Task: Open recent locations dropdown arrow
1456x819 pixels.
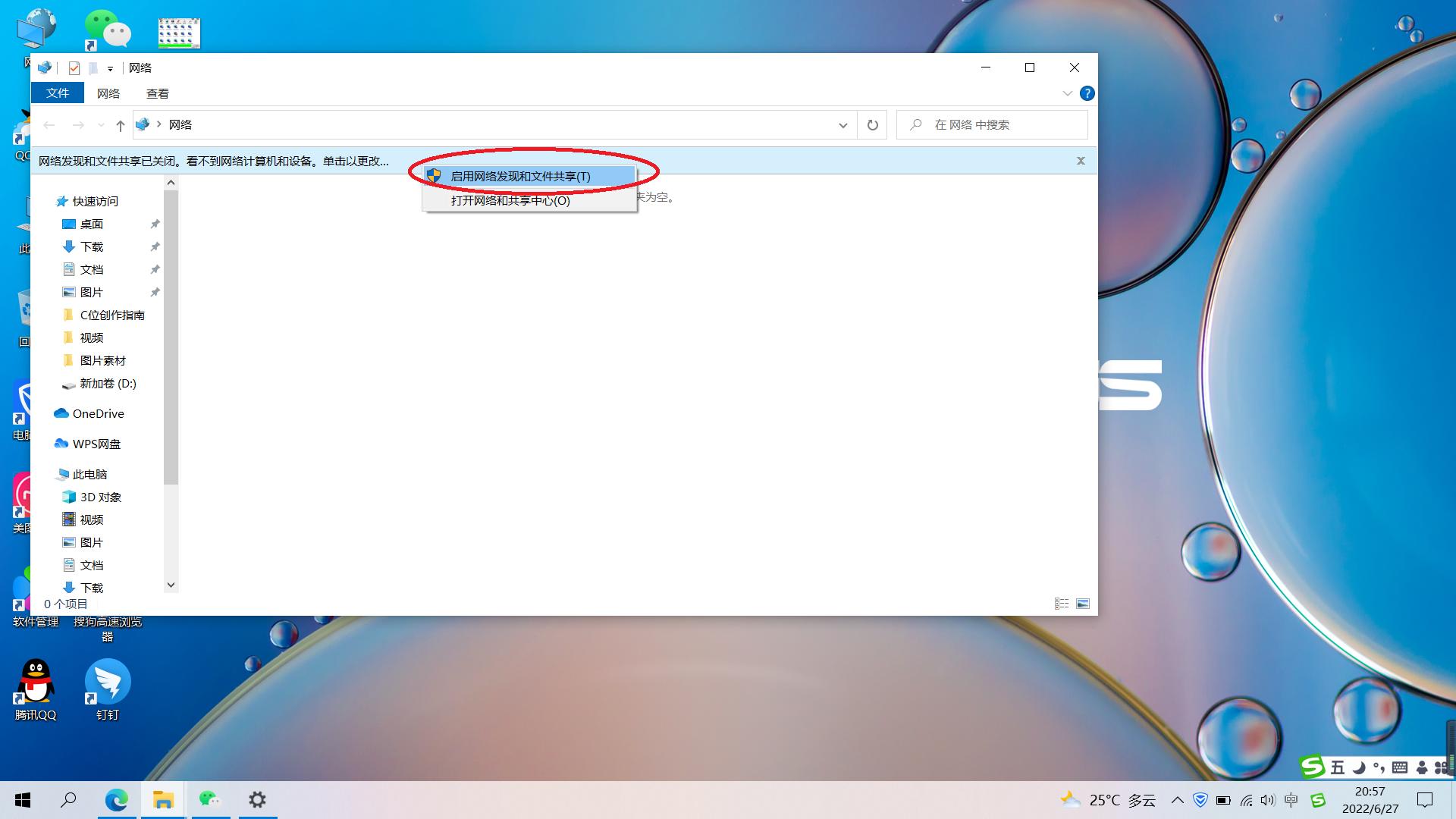Action: tap(101, 125)
